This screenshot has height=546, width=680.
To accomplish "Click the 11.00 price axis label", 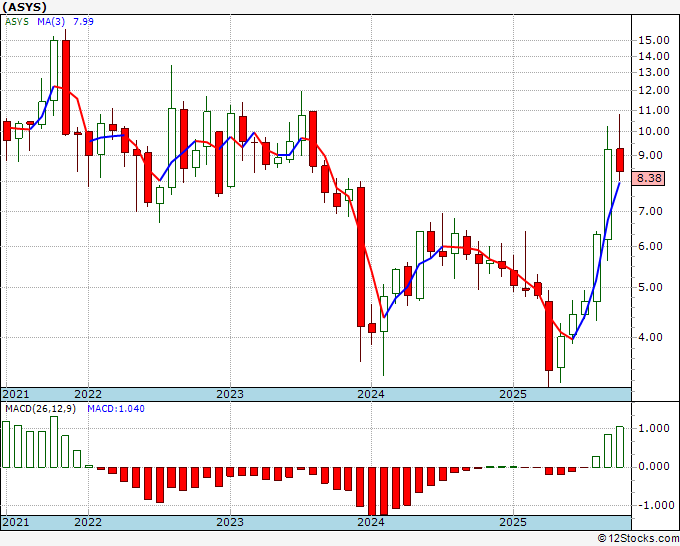I will click(654, 111).
